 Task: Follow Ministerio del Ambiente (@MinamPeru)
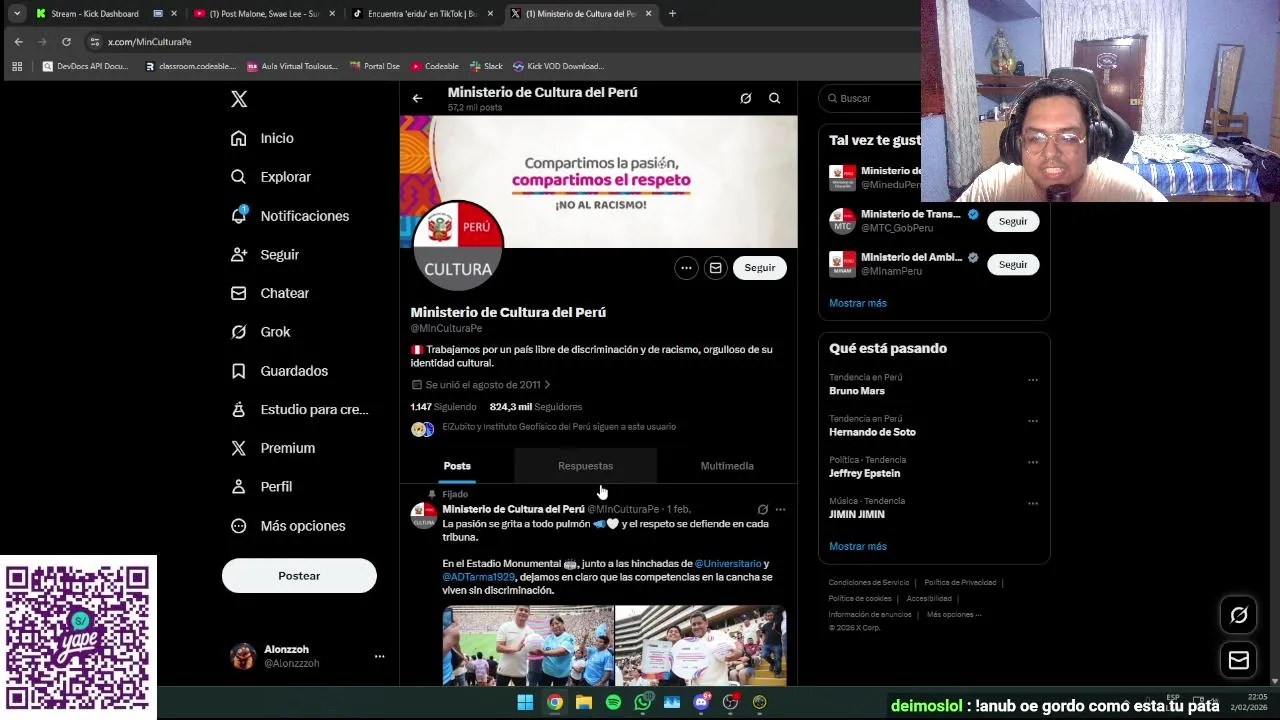point(1013,264)
